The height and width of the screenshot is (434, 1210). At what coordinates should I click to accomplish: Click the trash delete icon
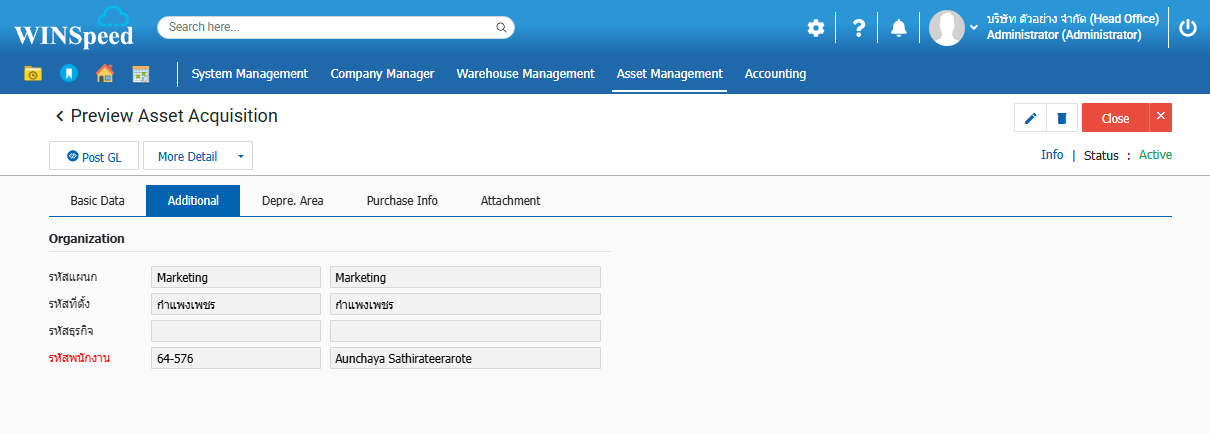pos(1062,118)
